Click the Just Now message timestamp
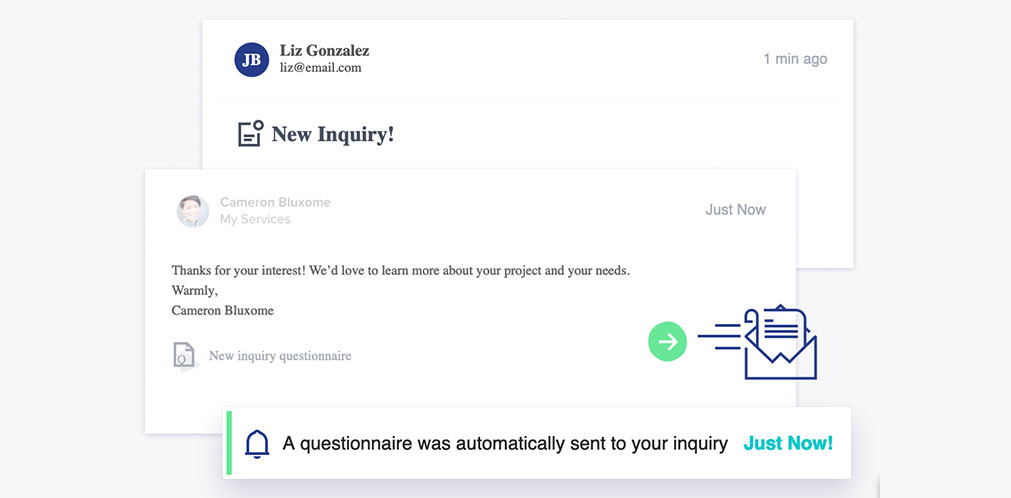This screenshot has width=1011, height=498. (736, 210)
